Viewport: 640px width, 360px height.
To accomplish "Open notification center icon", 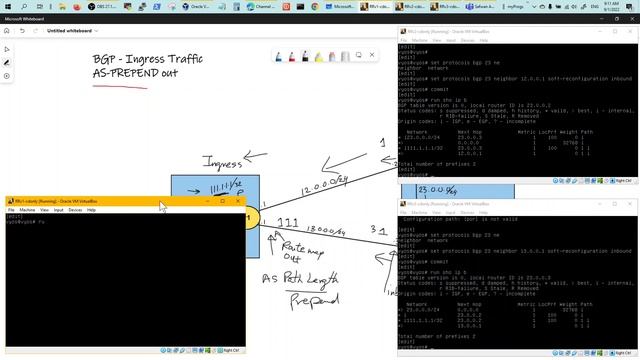I will point(630,7).
